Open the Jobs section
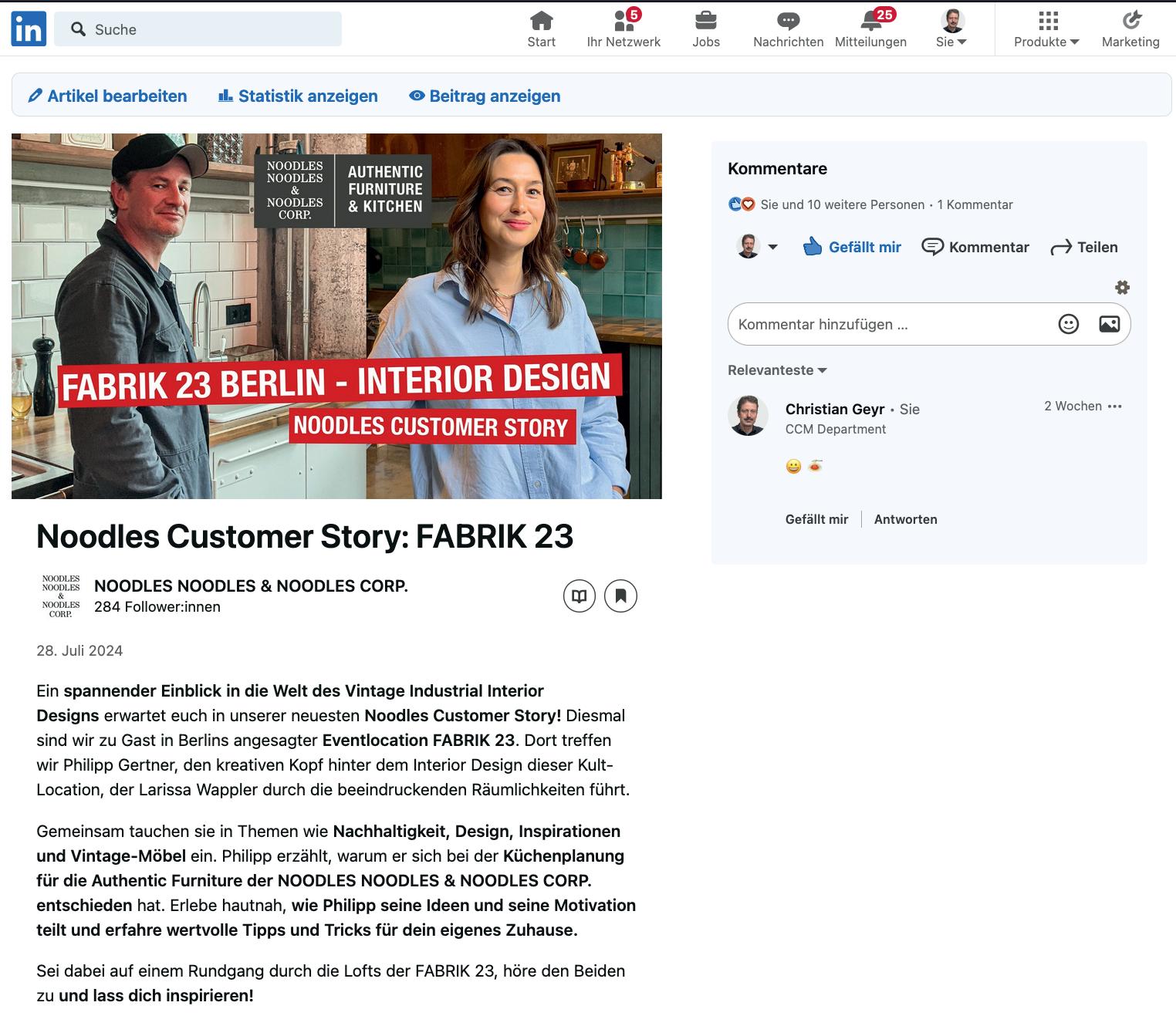 (706, 29)
